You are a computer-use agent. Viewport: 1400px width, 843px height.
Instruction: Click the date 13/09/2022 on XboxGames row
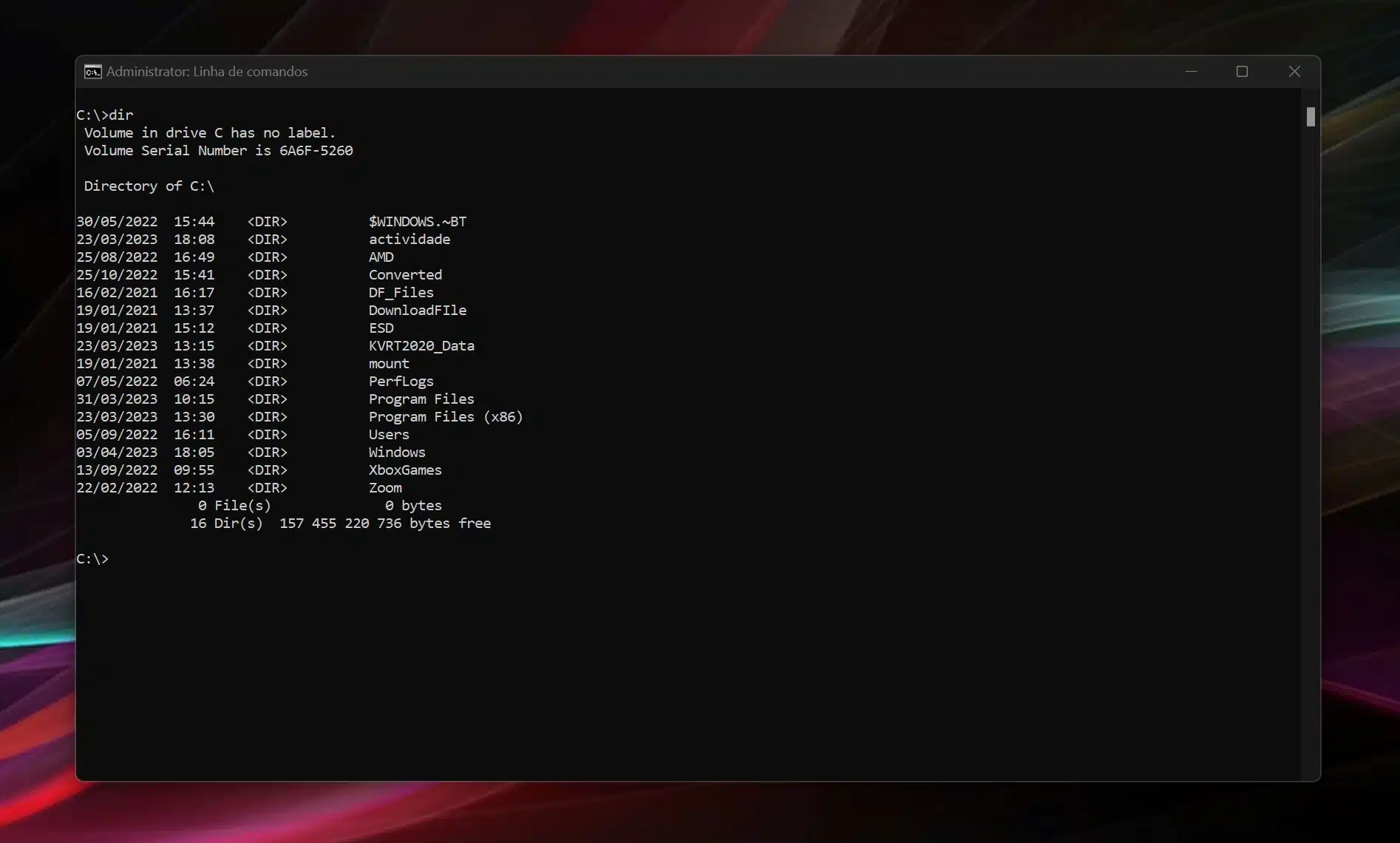[x=117, y=470]
